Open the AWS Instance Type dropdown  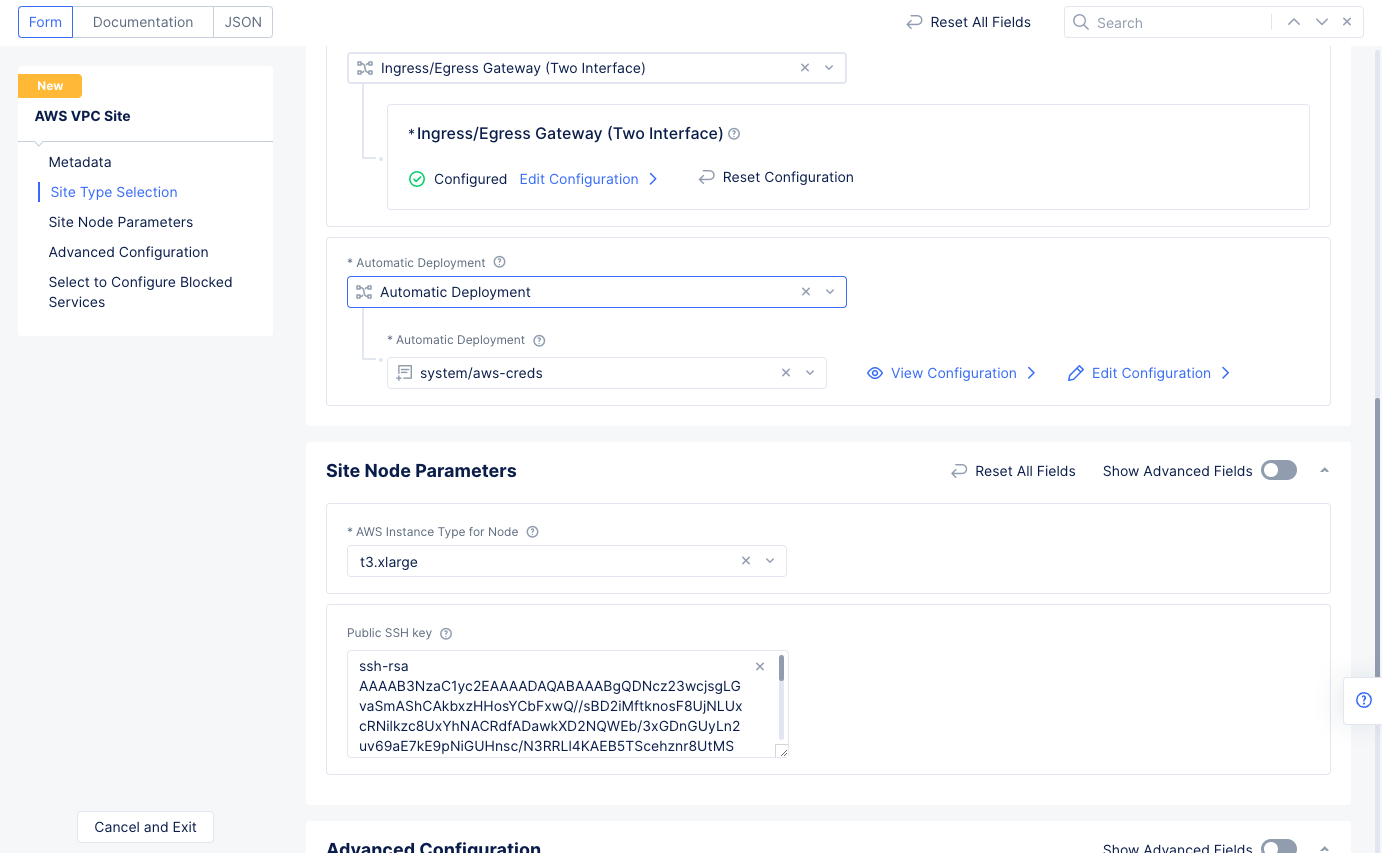[770, 560]
